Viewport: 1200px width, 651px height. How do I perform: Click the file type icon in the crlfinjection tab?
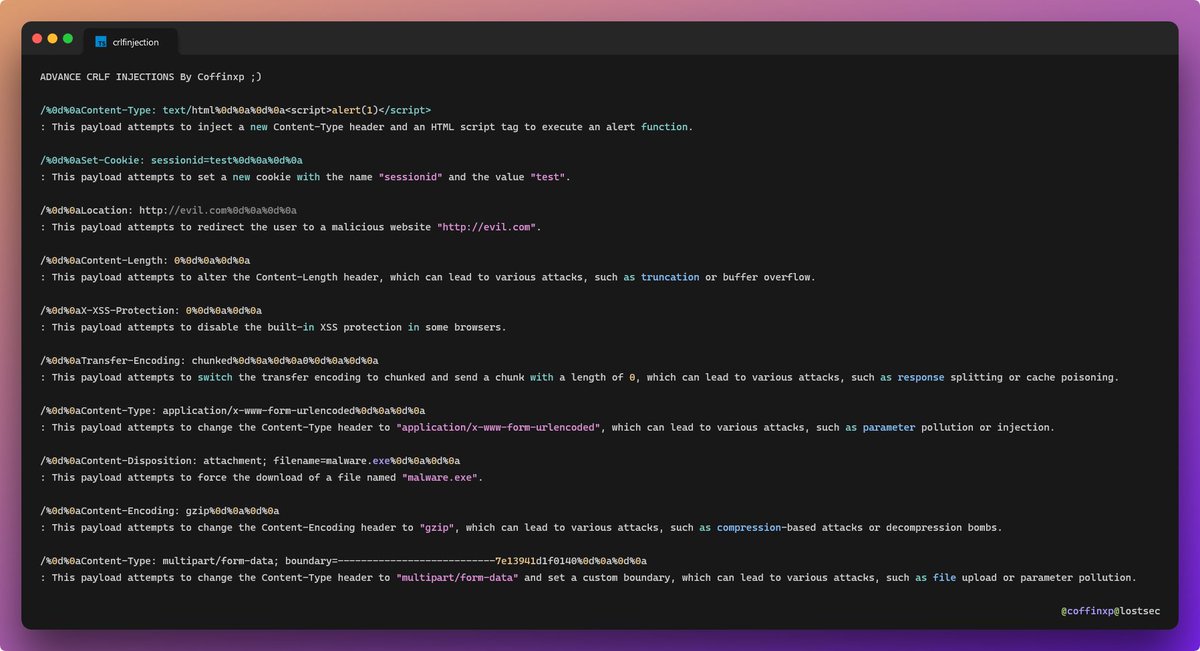[x=101, y=42]
